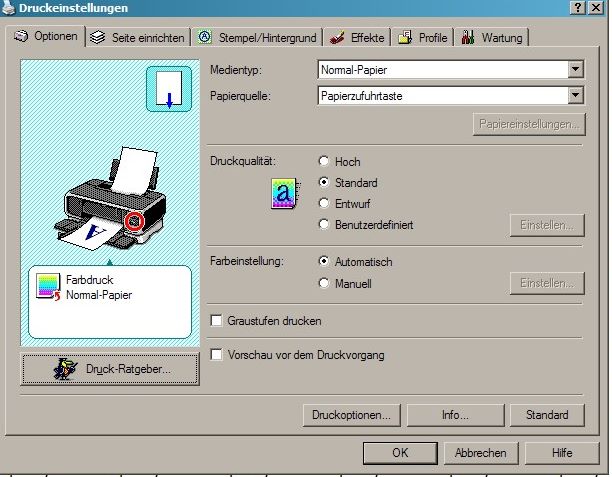Switch to Seite einrichten tab
Screen dimensions: 612x477
click(137, 38)
